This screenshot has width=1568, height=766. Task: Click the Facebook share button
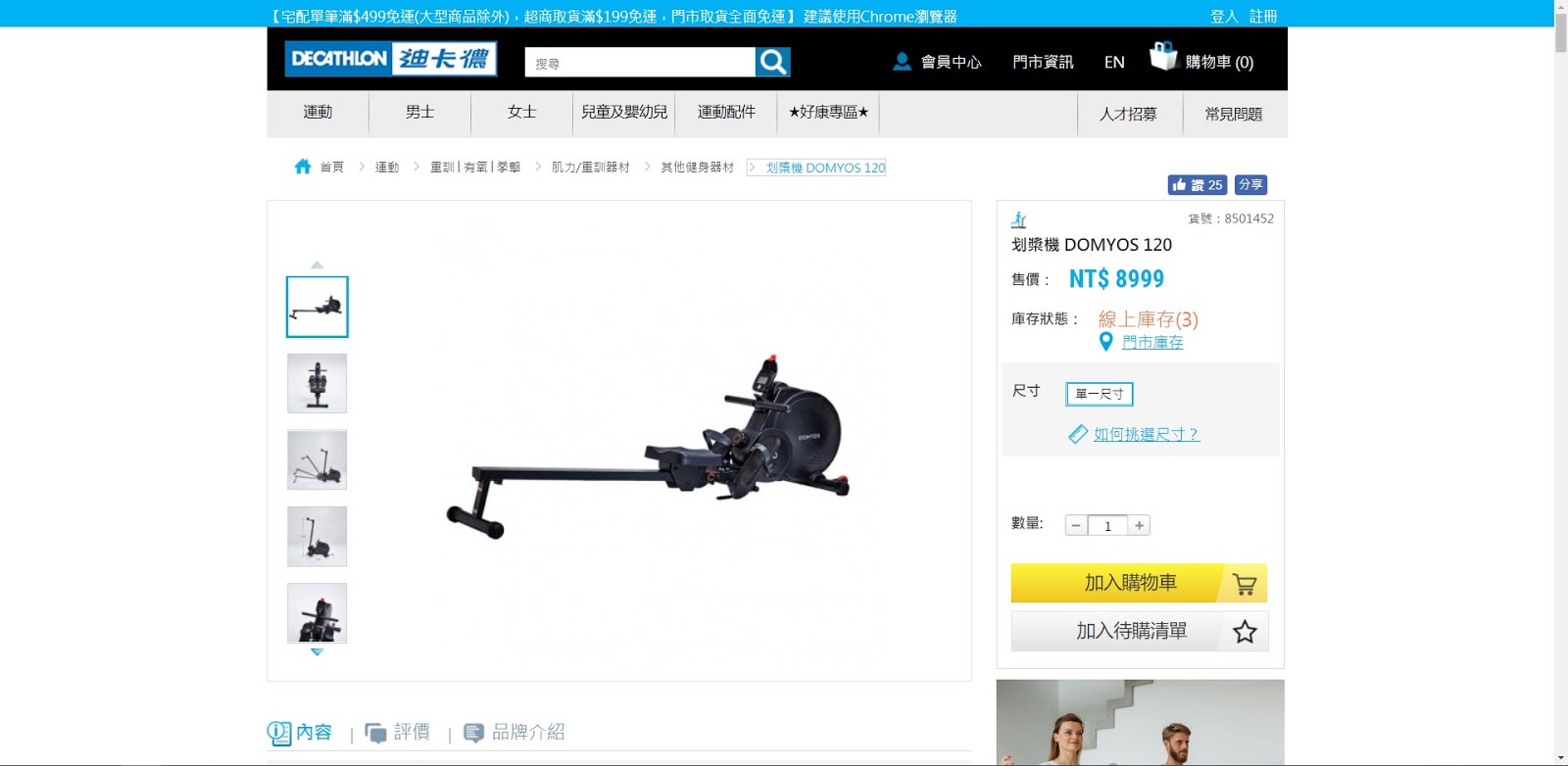pos(1250,184)
